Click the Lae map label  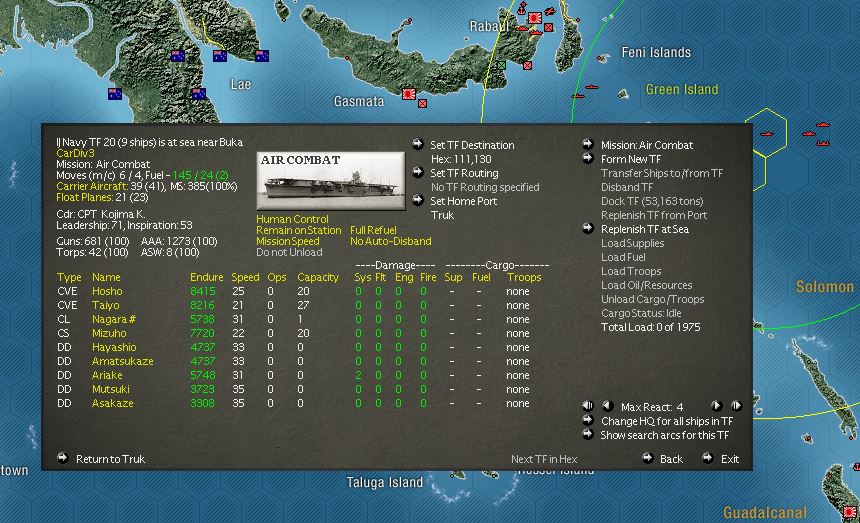coord(241,84)
